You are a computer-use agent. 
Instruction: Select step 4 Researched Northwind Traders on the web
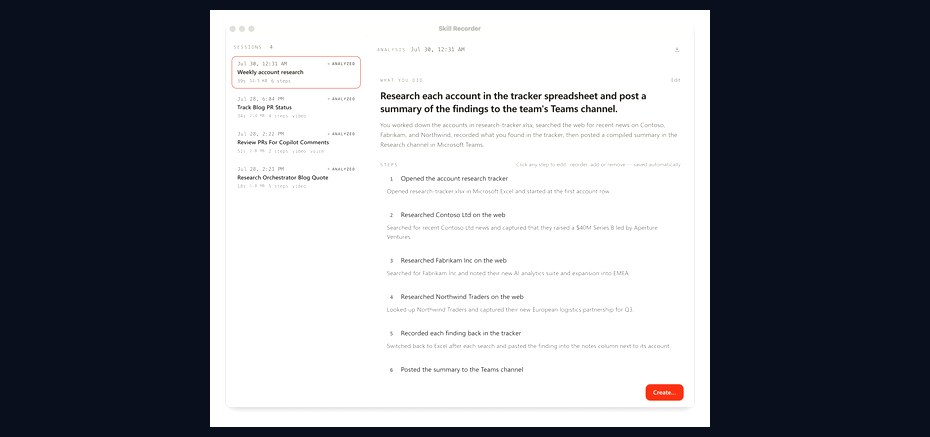pos(461,296)
